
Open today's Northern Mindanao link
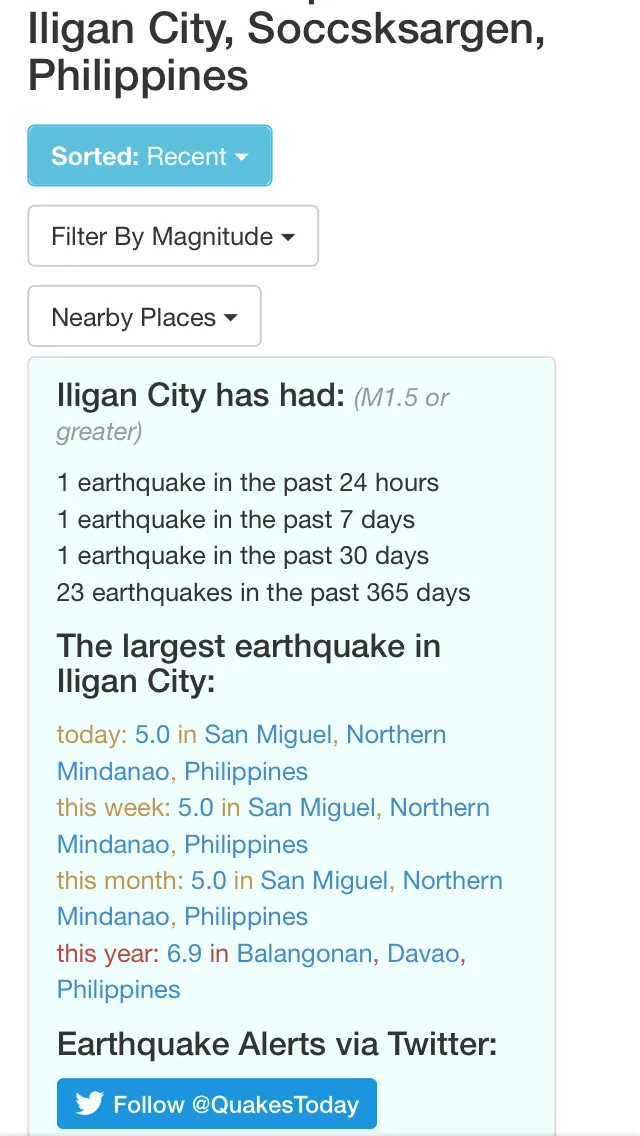coord(251,753)
